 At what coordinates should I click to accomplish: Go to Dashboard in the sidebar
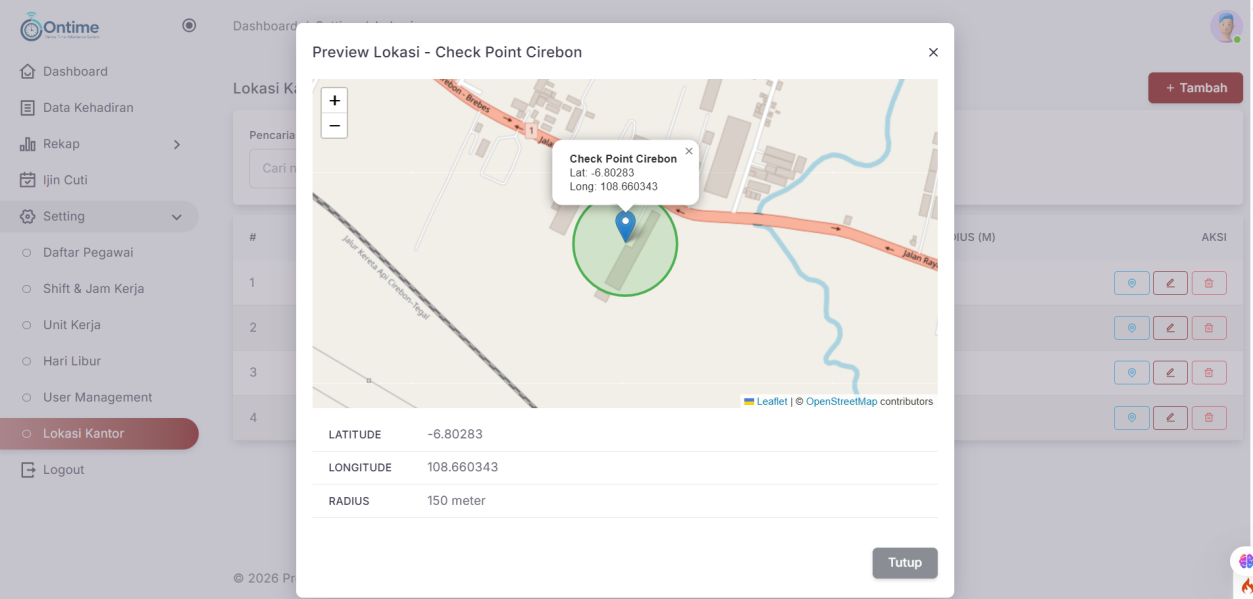(75, 72)
